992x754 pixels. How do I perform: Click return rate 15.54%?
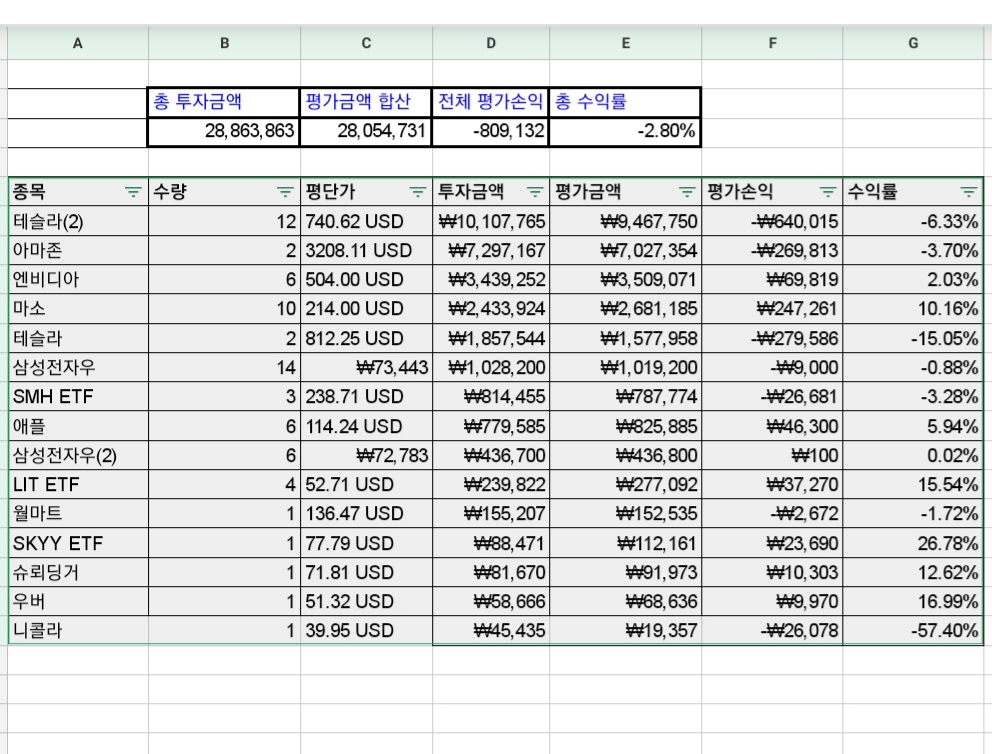point(913,485)
